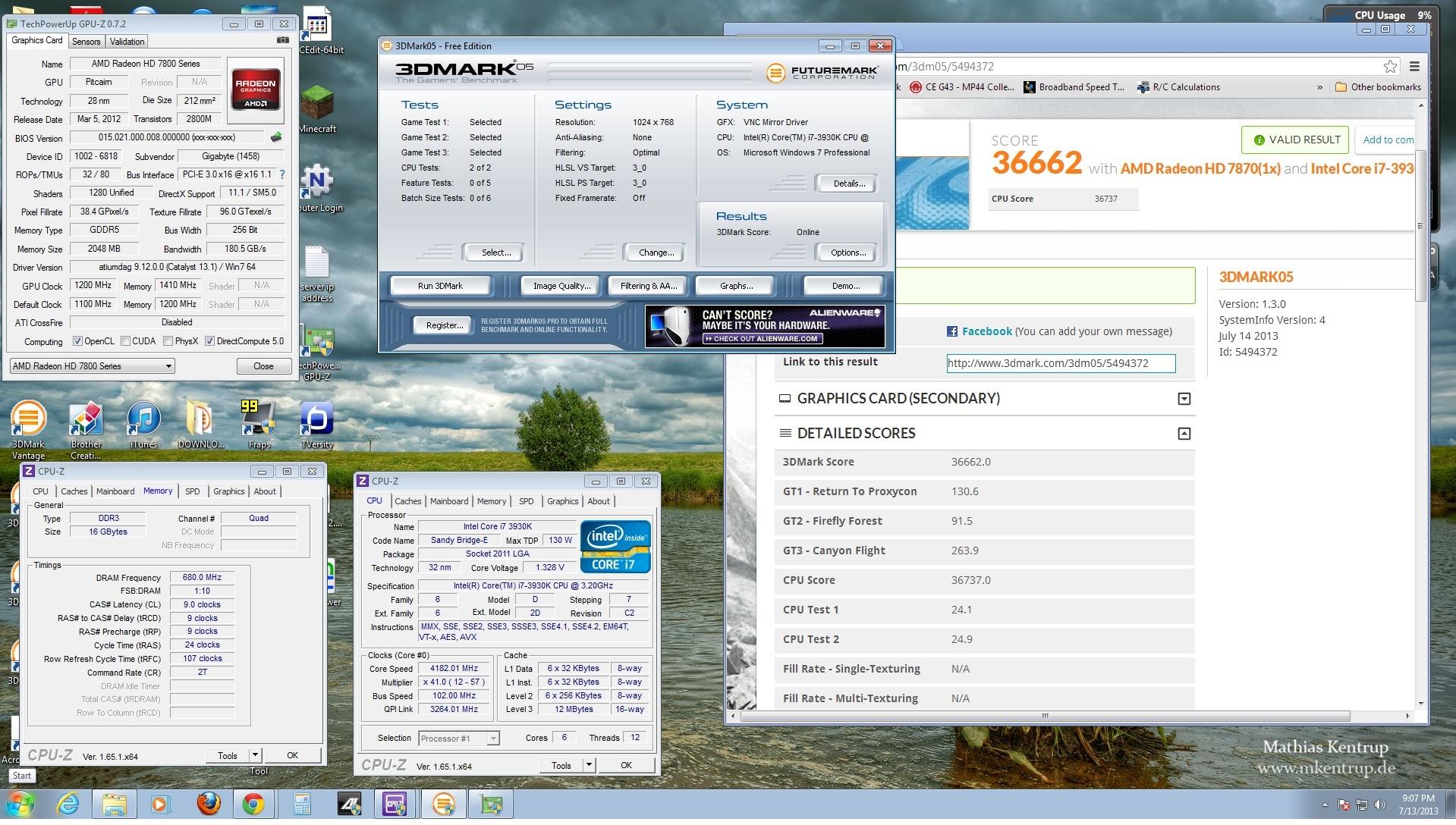
Task: Open the Tools dropdown arrow in CPU-Z CPU window
Action: click(x=589, y=765)
